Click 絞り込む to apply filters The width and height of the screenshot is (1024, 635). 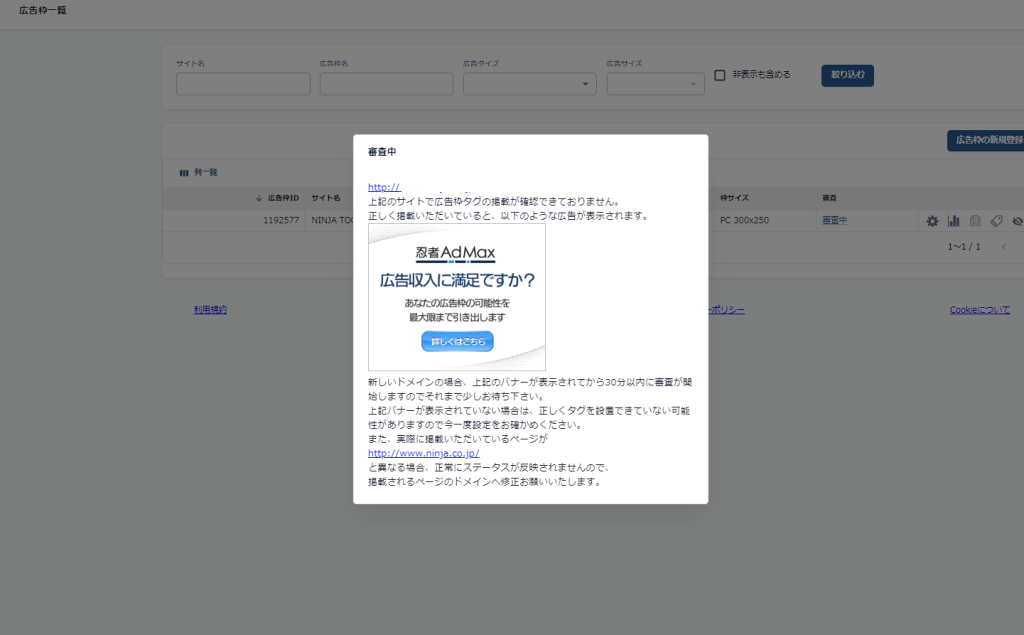click(847, 75)
